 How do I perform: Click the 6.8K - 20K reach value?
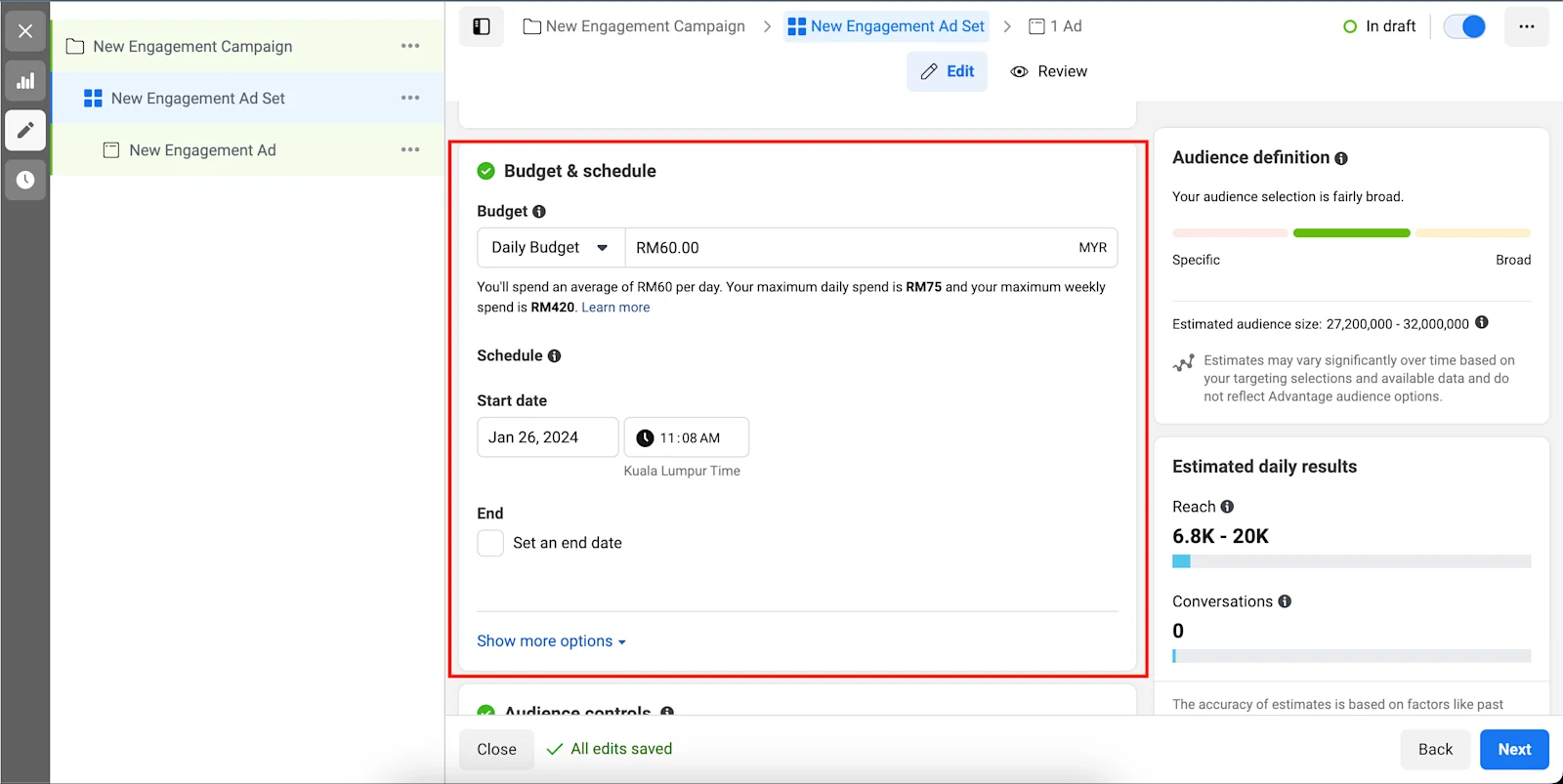tap(1220, 536)
